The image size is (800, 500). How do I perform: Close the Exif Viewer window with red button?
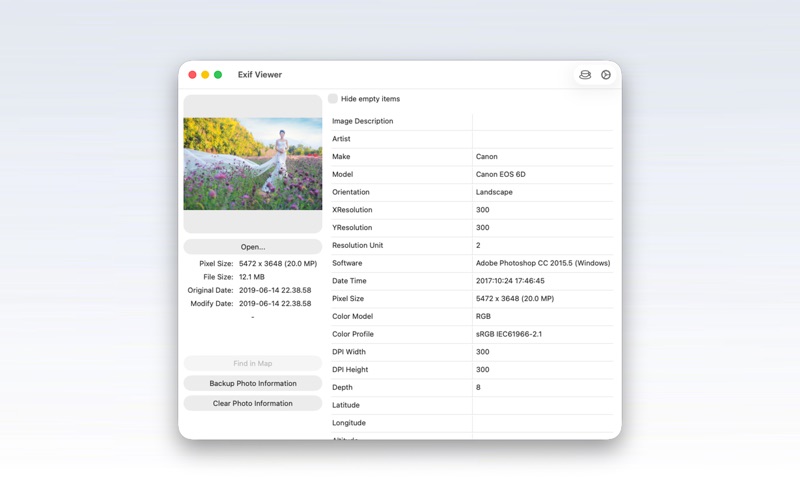coord(192,75)
